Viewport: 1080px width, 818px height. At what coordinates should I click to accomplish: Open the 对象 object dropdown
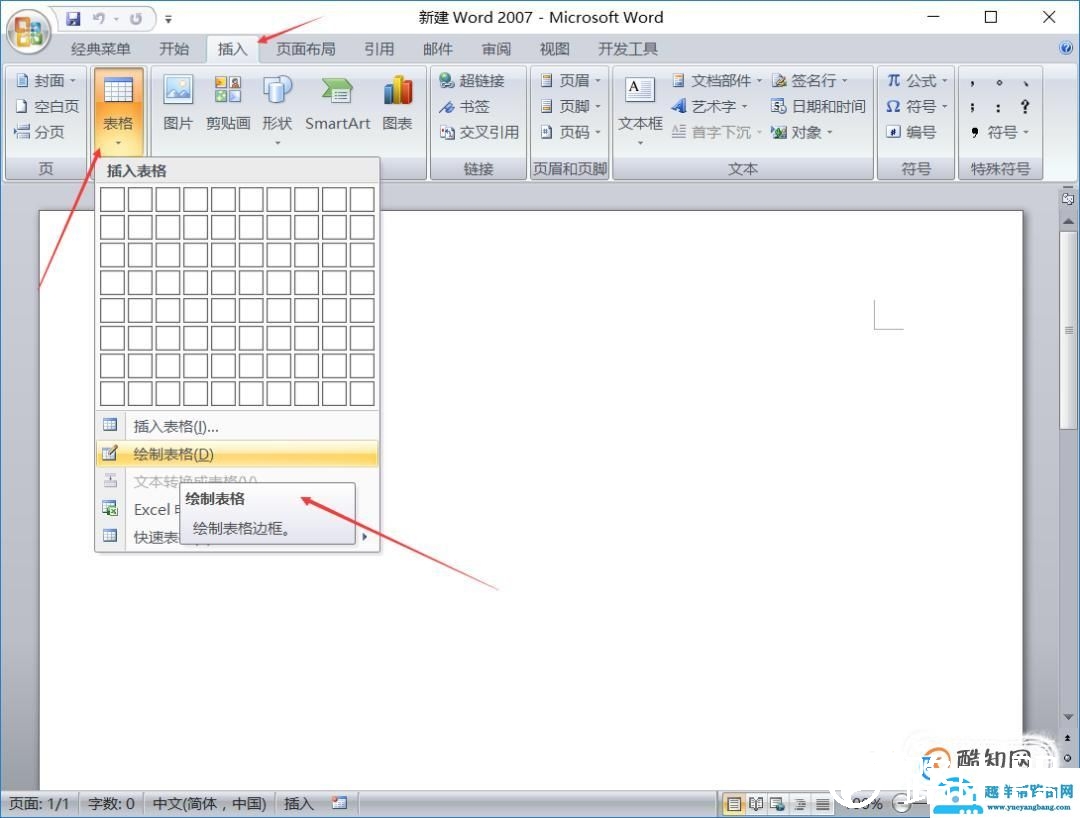tap(802, 132)
